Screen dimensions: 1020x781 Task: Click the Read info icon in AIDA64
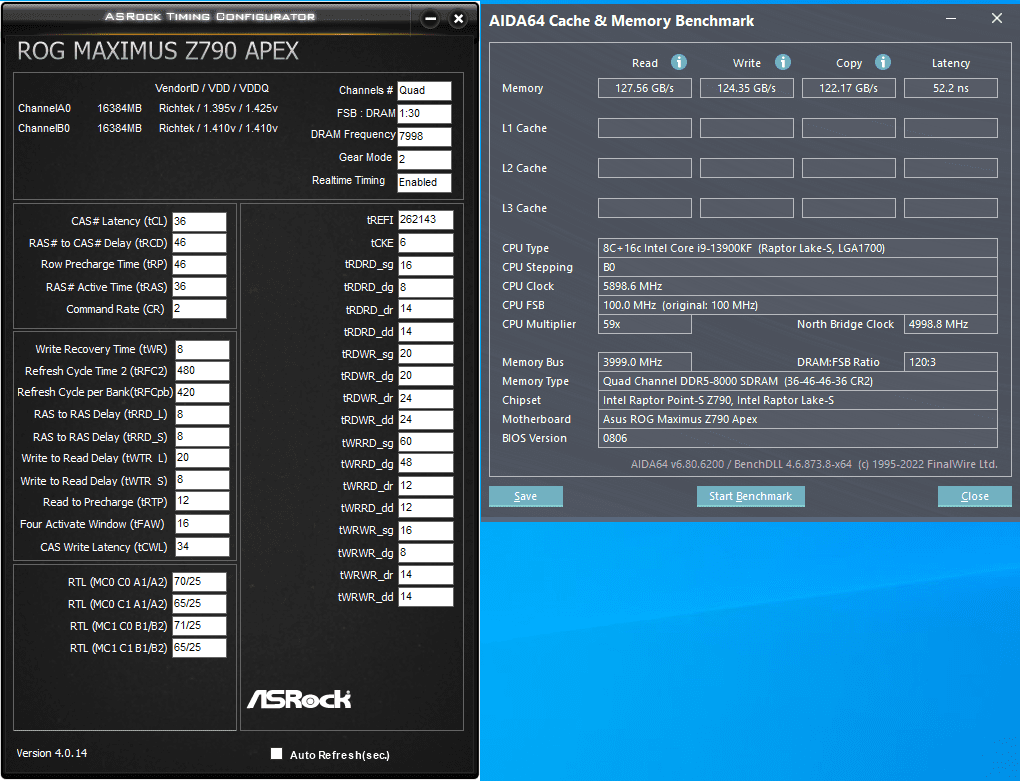click(x=678, y=62)
